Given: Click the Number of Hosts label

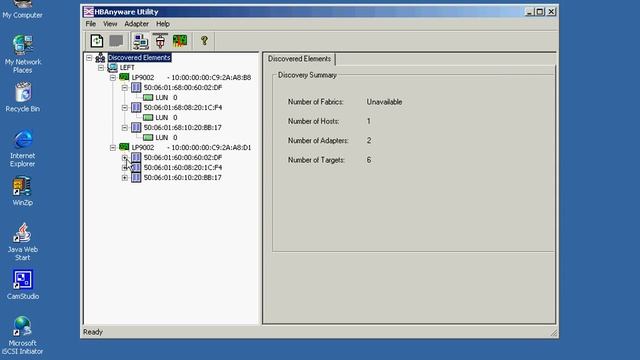Looking at the screenshot, I should click(x=313, y=121).
